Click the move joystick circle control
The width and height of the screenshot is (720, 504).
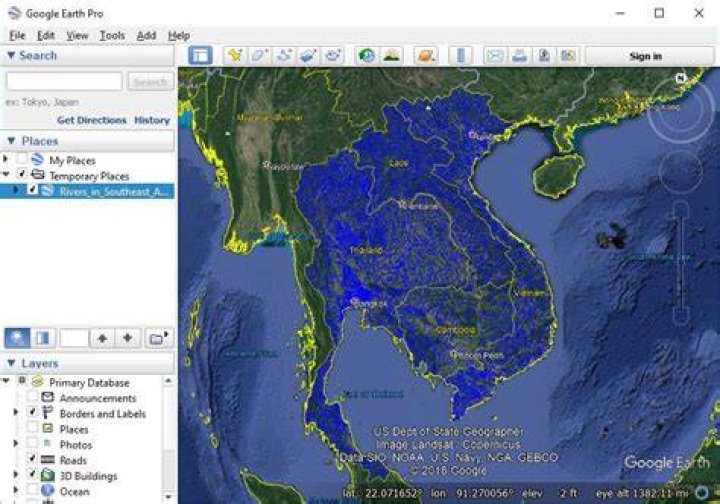pyautogui.click(x=681, y=172)
